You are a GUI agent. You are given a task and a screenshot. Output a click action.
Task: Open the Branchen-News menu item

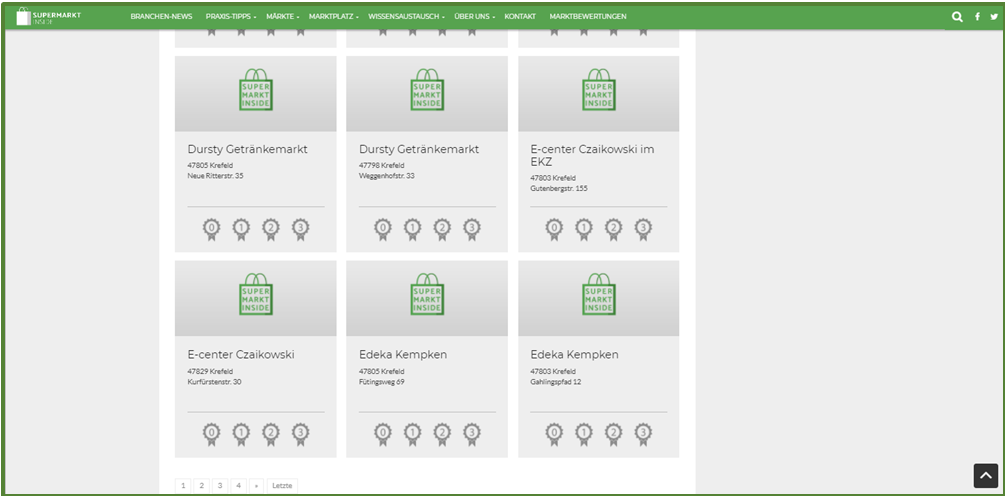coord(162,17)
